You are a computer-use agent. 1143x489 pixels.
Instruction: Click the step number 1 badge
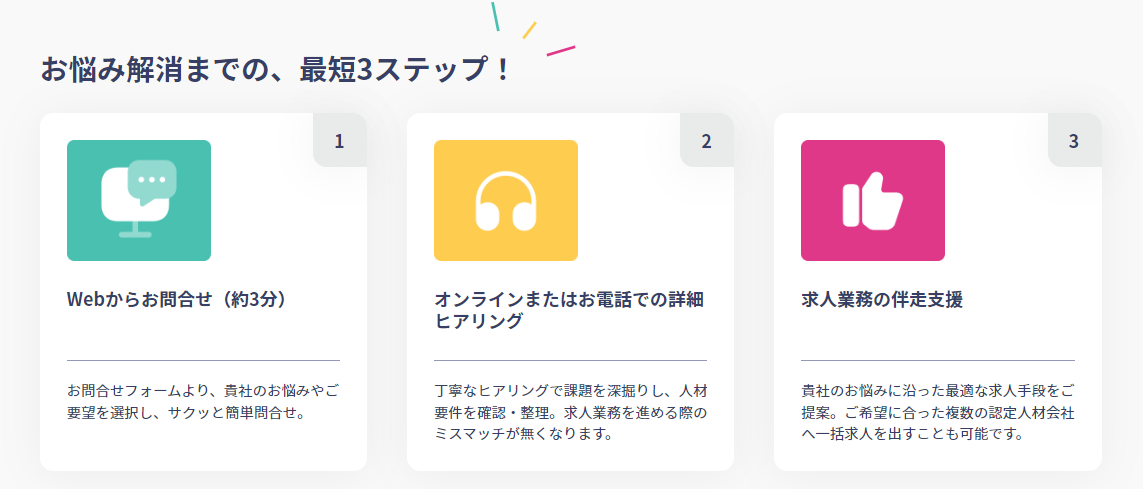click(339, 141)
